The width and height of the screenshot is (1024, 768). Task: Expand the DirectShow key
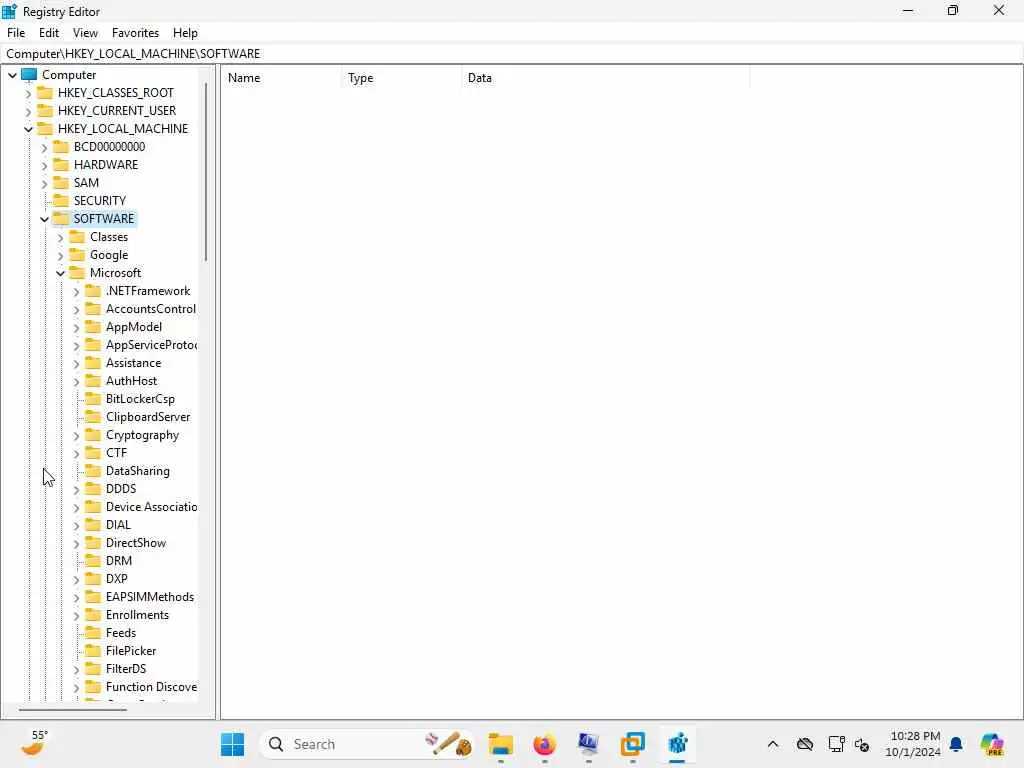[76, 543]
